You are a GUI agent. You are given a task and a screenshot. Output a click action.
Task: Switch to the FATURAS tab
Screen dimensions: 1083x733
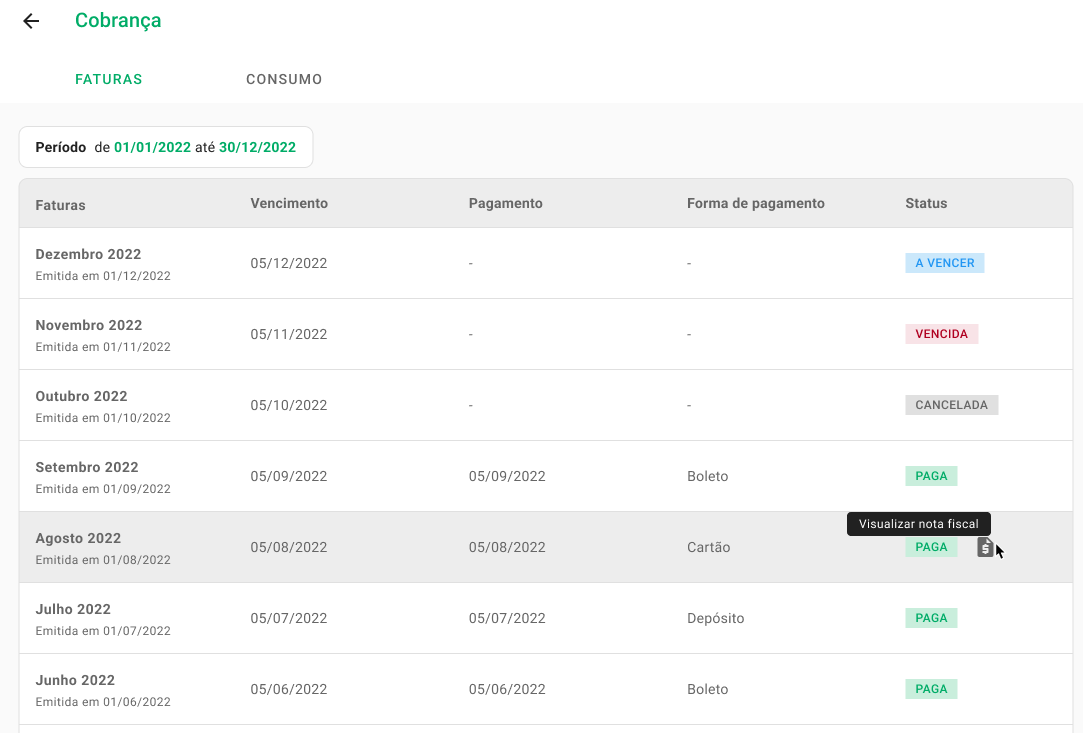tap(108, 79)
